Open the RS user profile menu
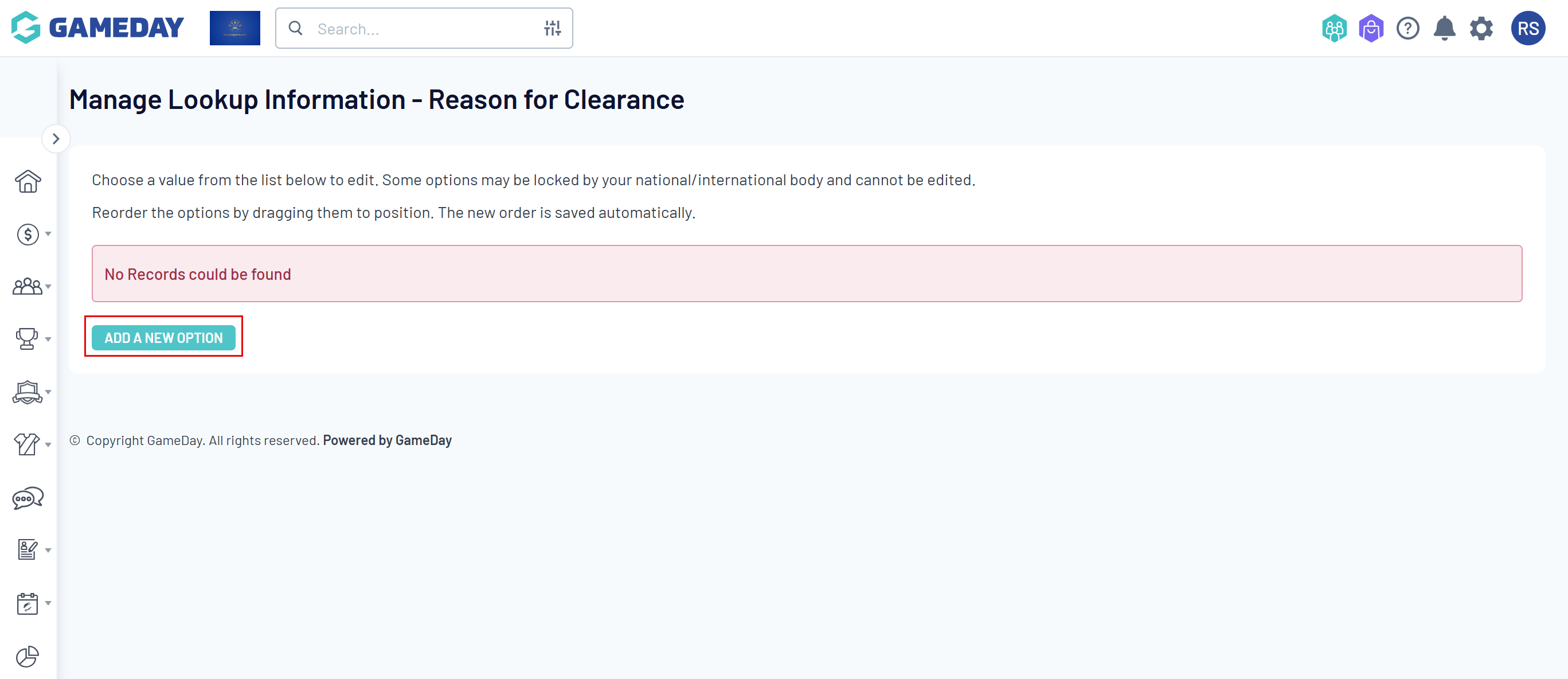The image size is (1568, 679). coord(1527,29)
